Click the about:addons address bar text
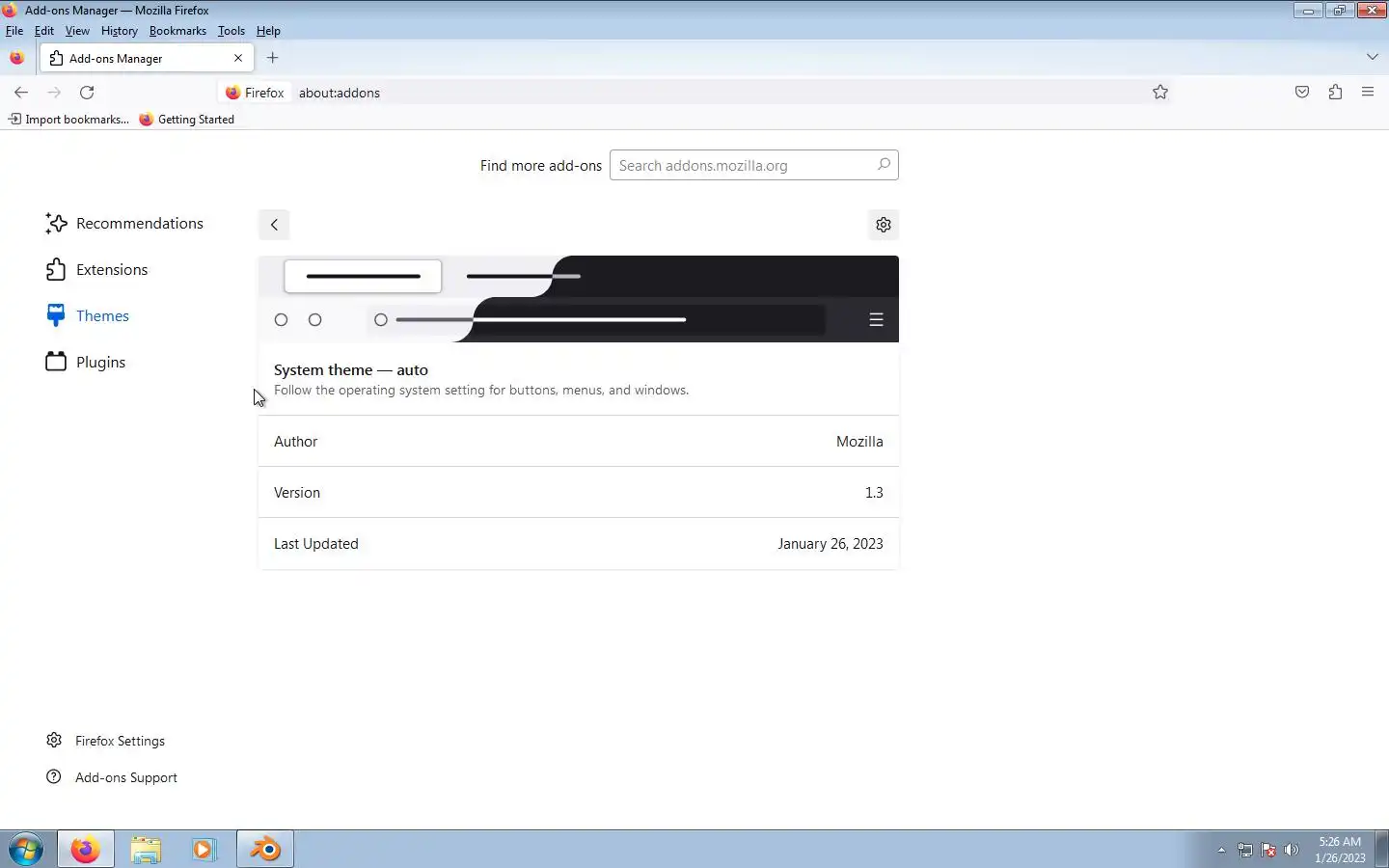Viewport: 1389px width, 868px height. pos(340,93)
